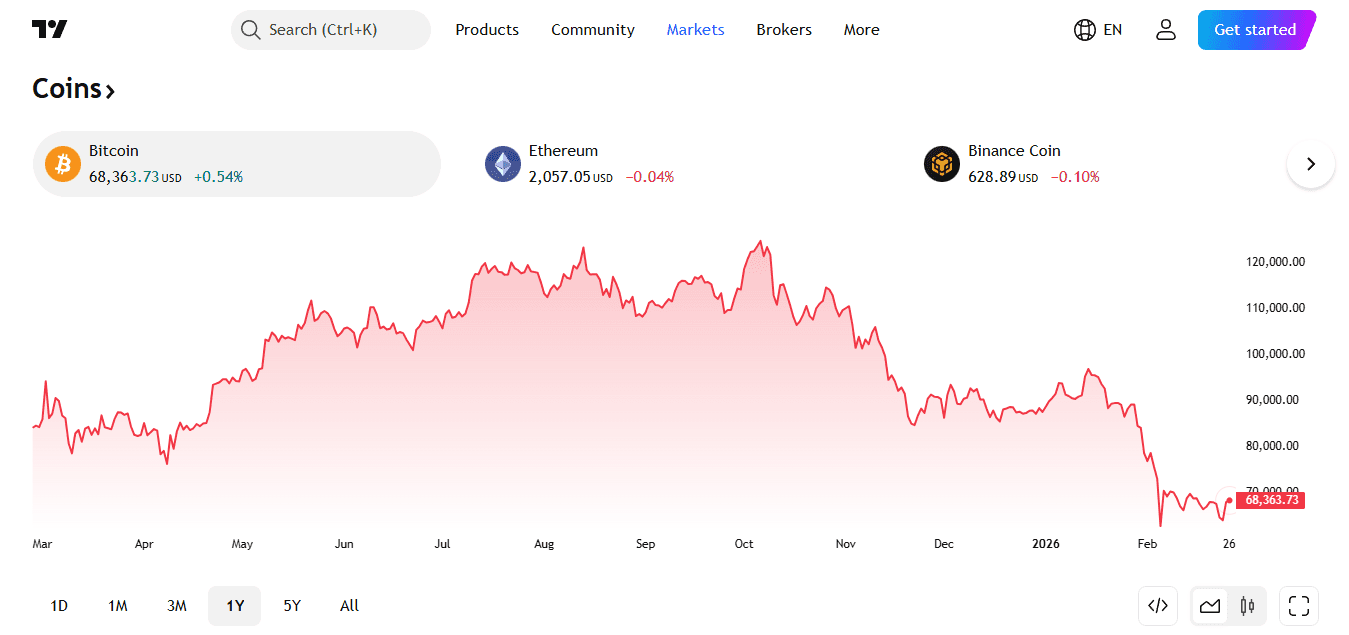
Task: Click the Nov label on time axis
Action: [x=845, y=544]
